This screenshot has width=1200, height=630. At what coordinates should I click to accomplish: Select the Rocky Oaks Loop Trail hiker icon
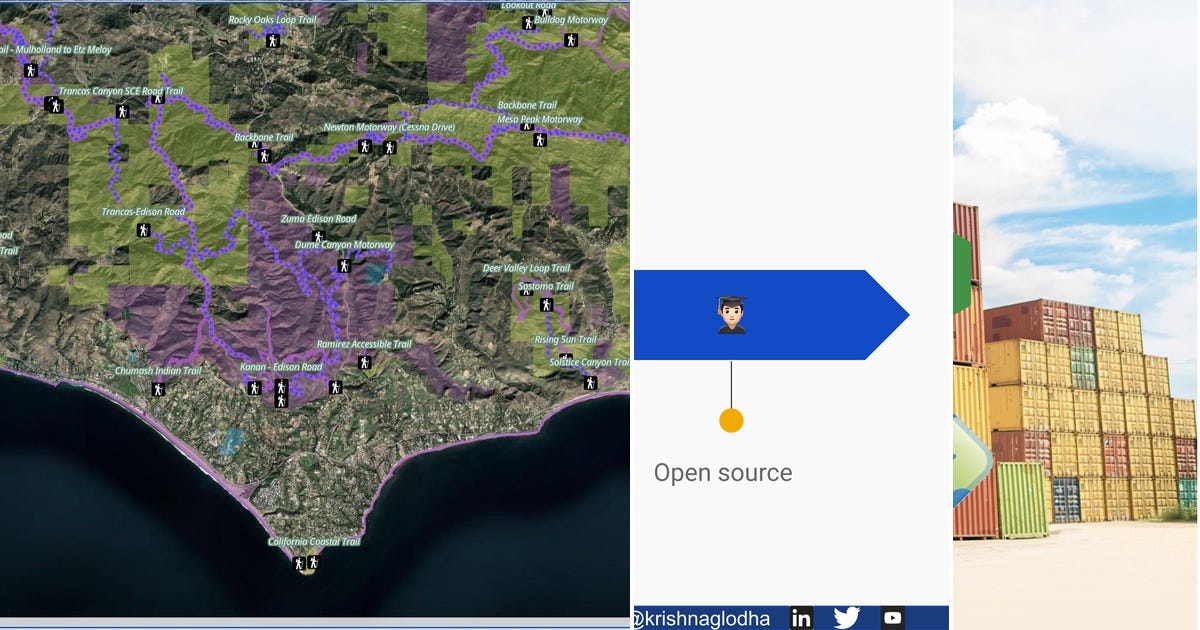tap(272, 41)
